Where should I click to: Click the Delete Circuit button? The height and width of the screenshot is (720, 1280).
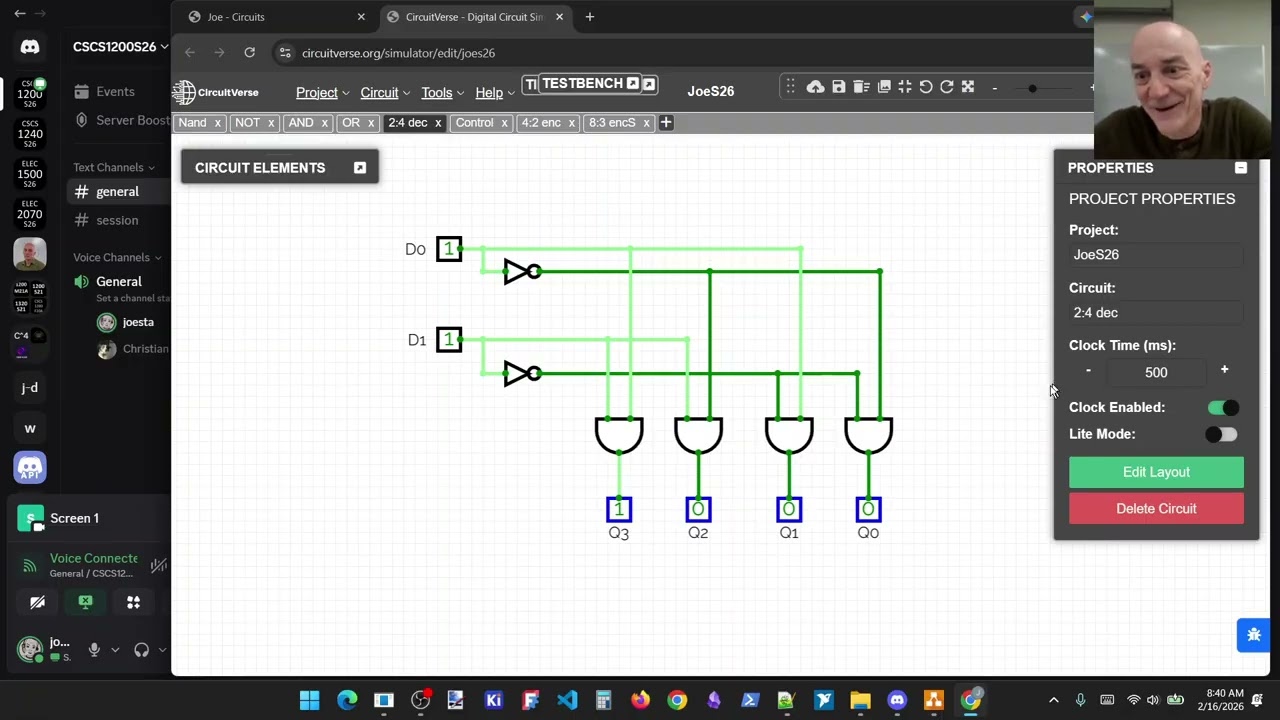(1156, 509)
